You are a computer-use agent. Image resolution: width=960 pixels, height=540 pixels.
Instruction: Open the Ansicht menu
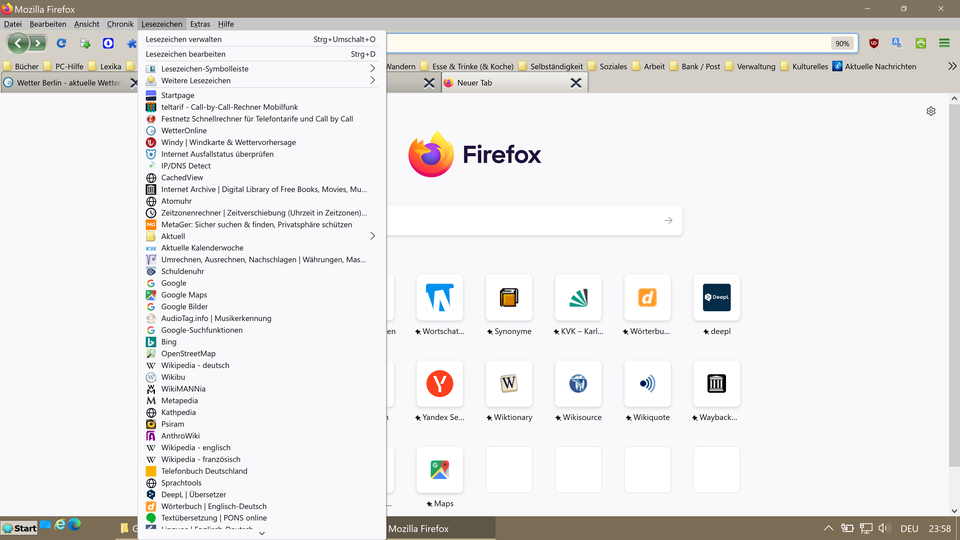86,24
